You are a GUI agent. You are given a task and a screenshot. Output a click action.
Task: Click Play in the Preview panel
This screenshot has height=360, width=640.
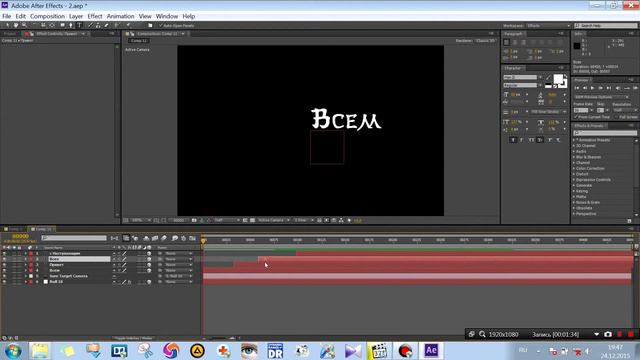pos(592,88)
